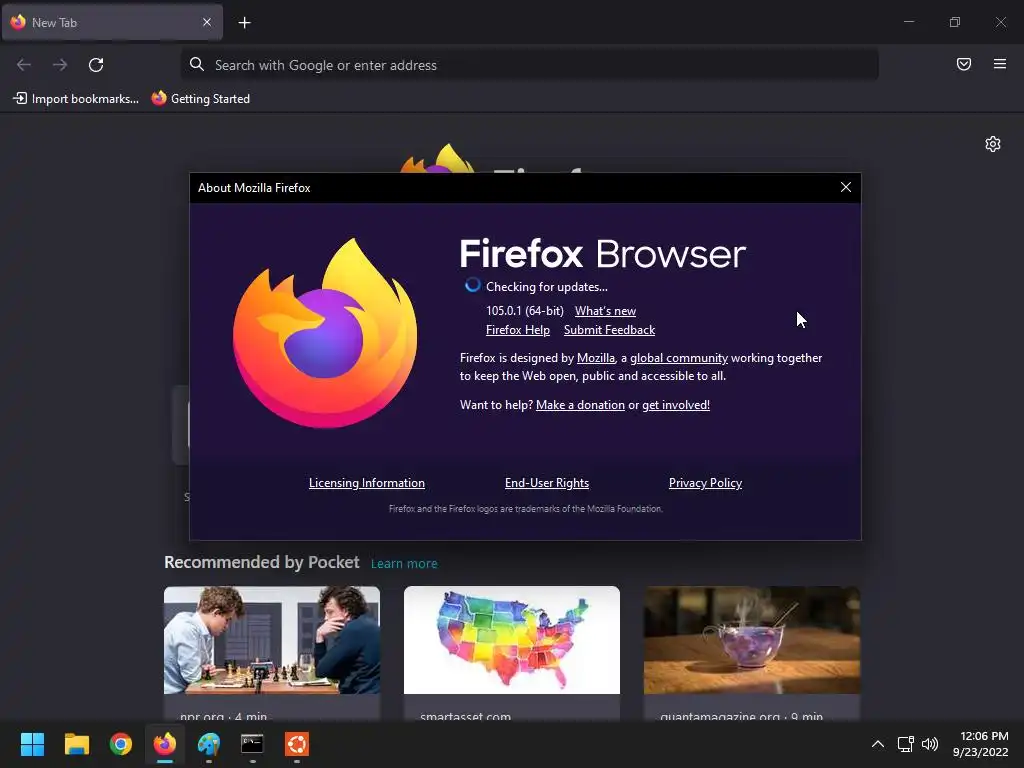Open Import bookmarks from bookmarks toolbar

point(76,99)
